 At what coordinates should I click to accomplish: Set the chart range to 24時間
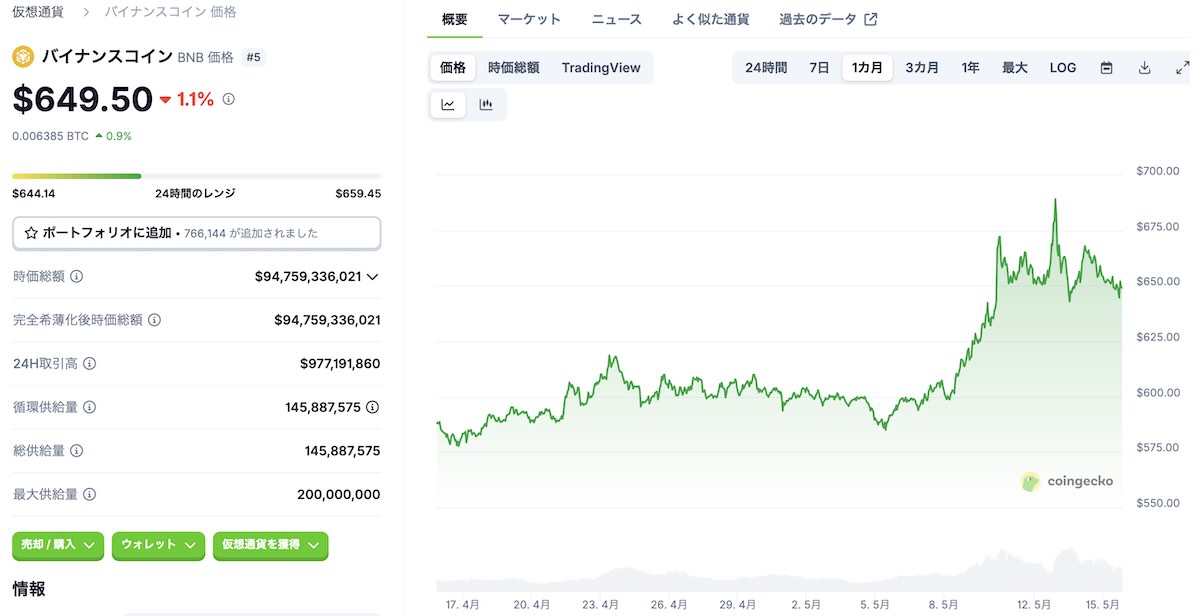point(766,68)
